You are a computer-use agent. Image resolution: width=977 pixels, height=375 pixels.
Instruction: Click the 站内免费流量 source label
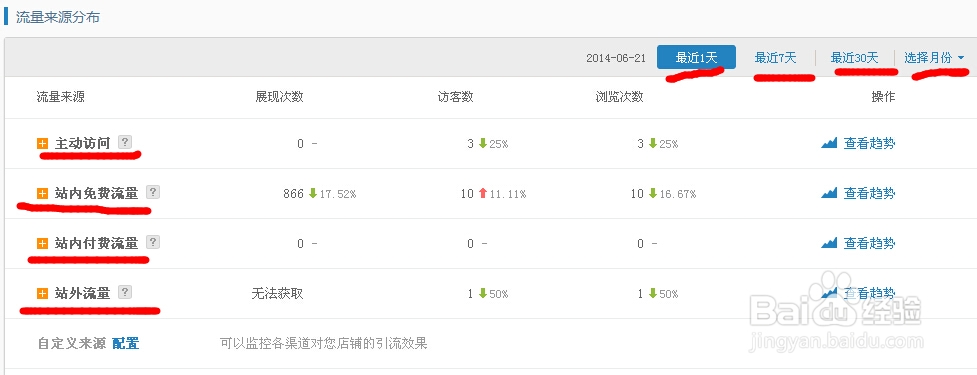click(x=97, y=193)
